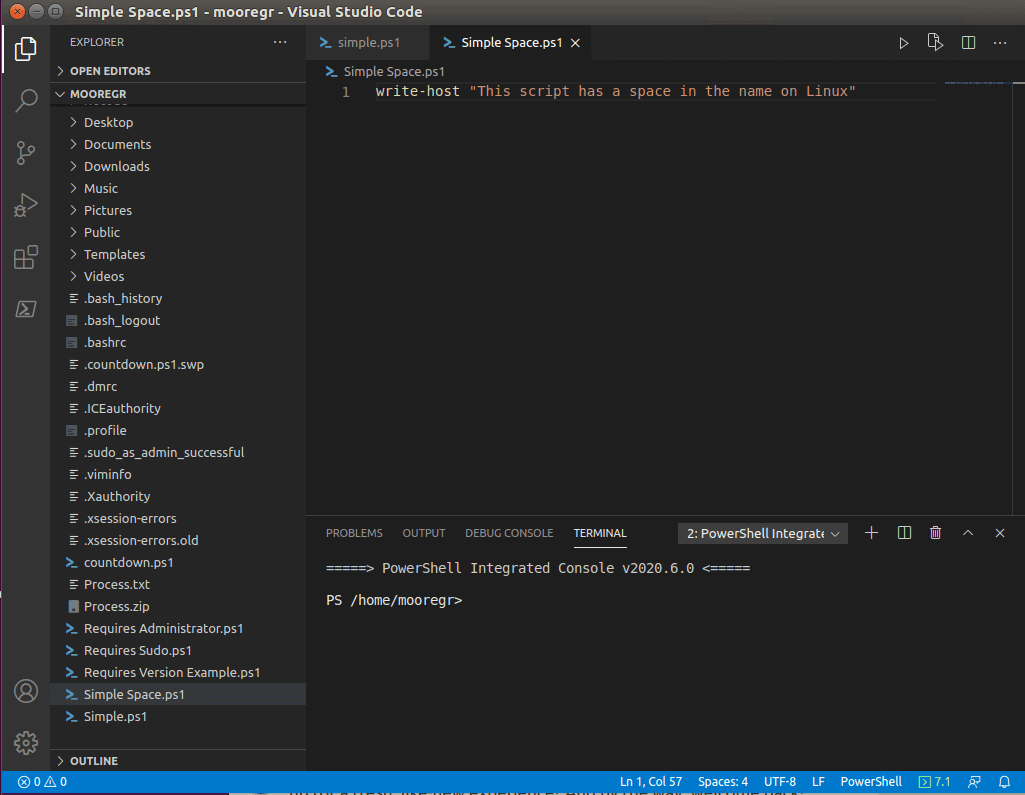The image size is (1025, 795).
Task: Switch to the Debug Console tab
Action: pyautogui.click(x=509, y=533)
